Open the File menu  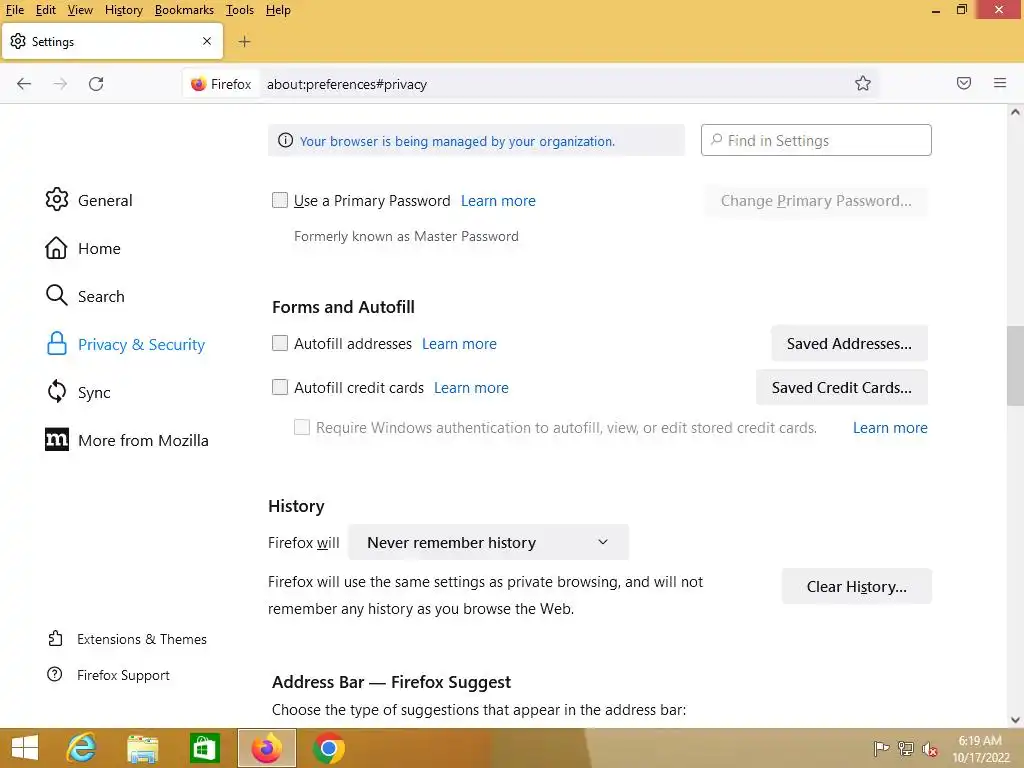[x=14, y=10]
